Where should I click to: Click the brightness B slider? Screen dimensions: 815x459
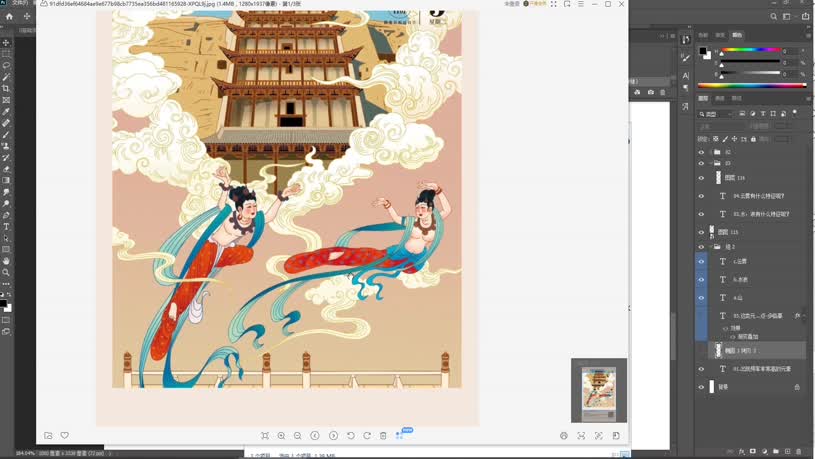point(750,74)
